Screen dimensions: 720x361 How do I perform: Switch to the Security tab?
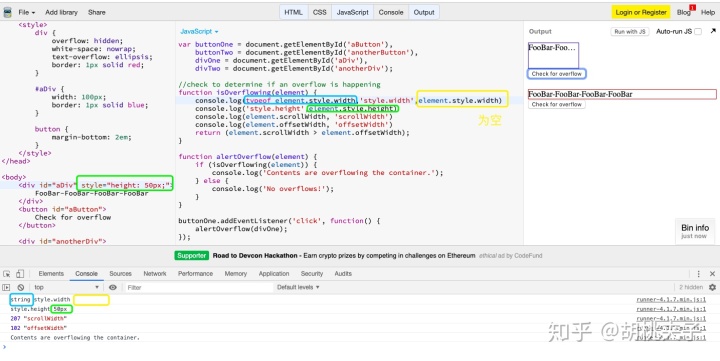click(312, 274)
